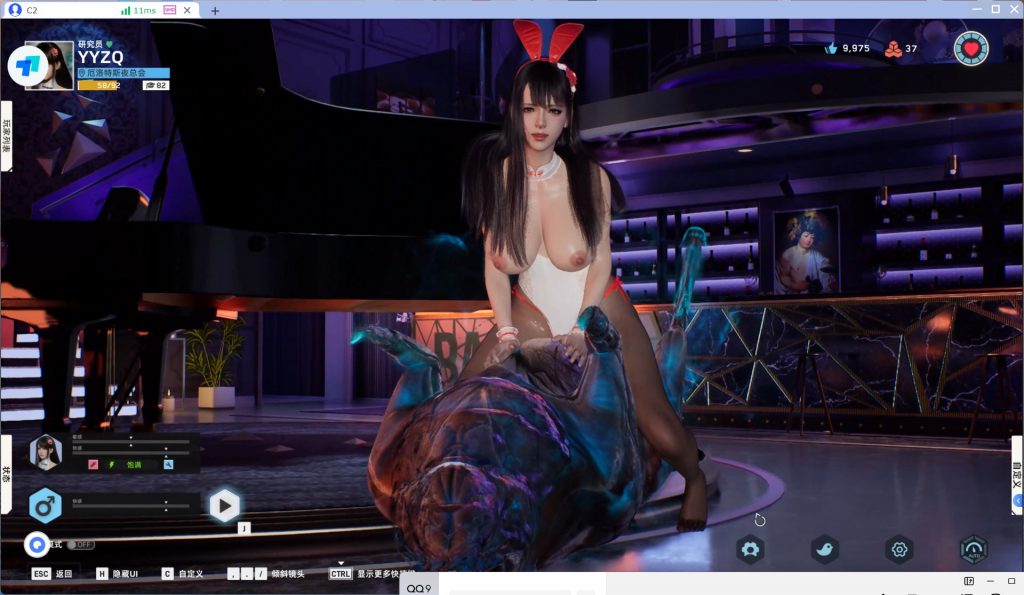Click the pink pen icon in status panel
Viewport: 1024px width, 595px height.
93,464
